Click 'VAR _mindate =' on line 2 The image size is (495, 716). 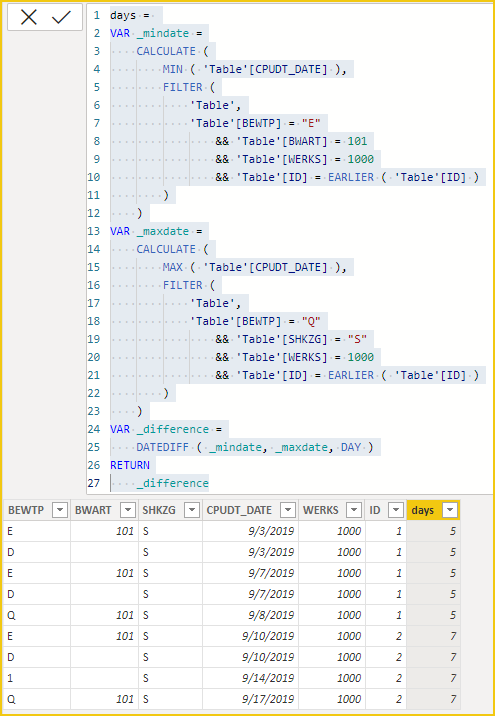point(156,33)
